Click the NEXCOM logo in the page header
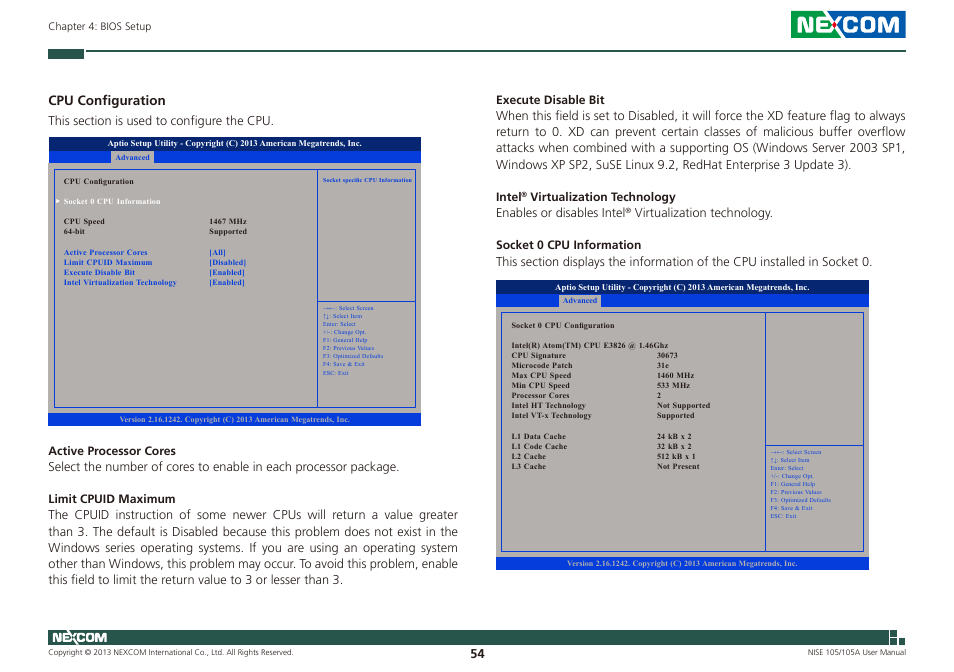The width and height of the screenshot is (954, 672). (848, 24)
